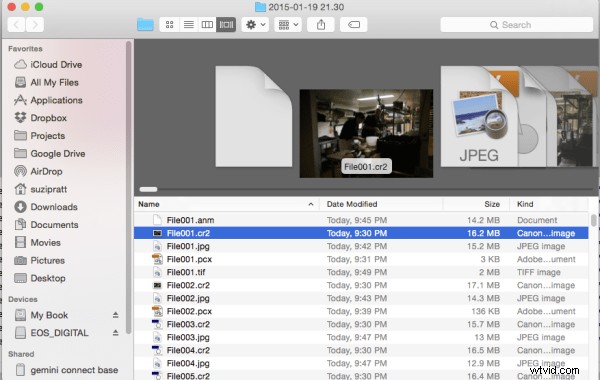
Task: Open suzipratt home folder in sidebar
Action: tap(41, 189)
